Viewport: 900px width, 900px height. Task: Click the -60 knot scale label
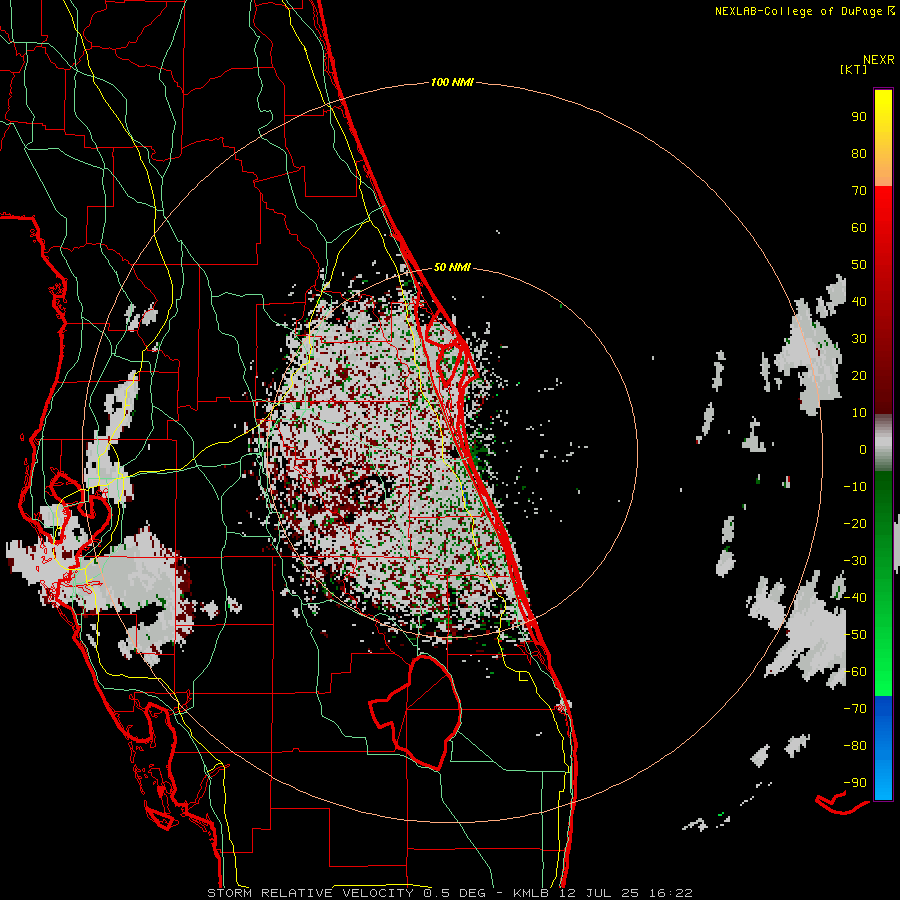point(855,672)
